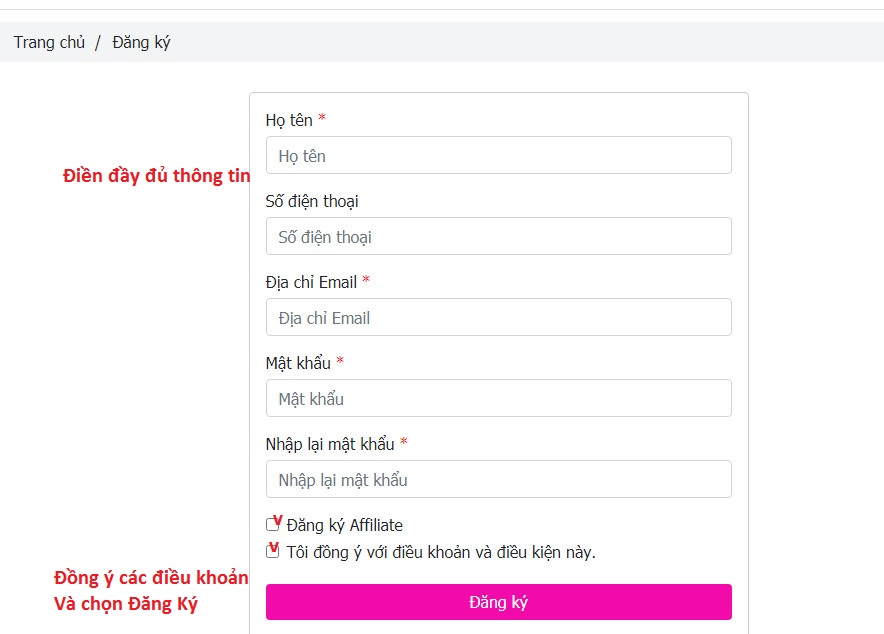Click into the Số điện thoại input box
The width and height of the screenshot is (884, 634).
pos(498,236)
